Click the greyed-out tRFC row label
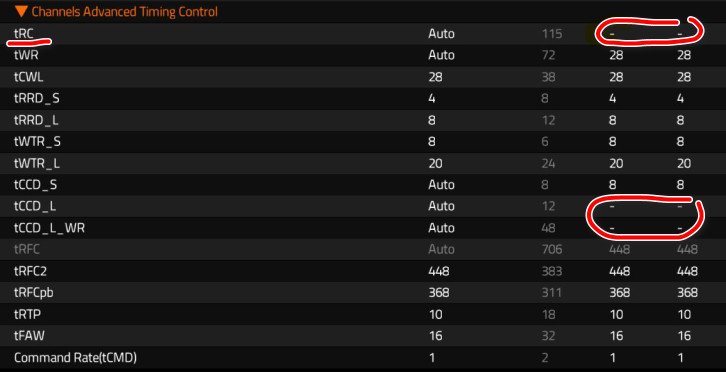Screen dimensions: 726x372 point(27,249)
